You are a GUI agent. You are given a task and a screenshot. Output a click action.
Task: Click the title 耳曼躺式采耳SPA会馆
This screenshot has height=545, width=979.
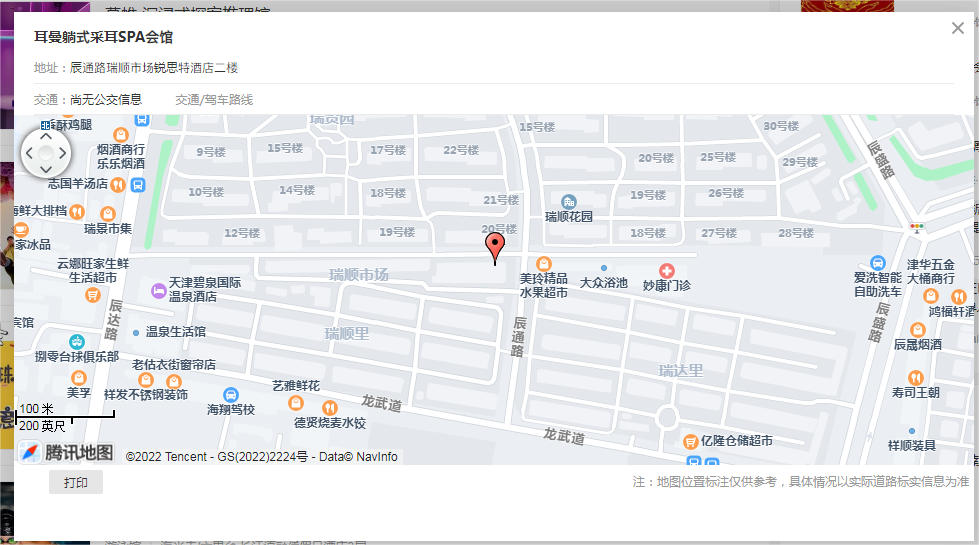tap(103, 37)
